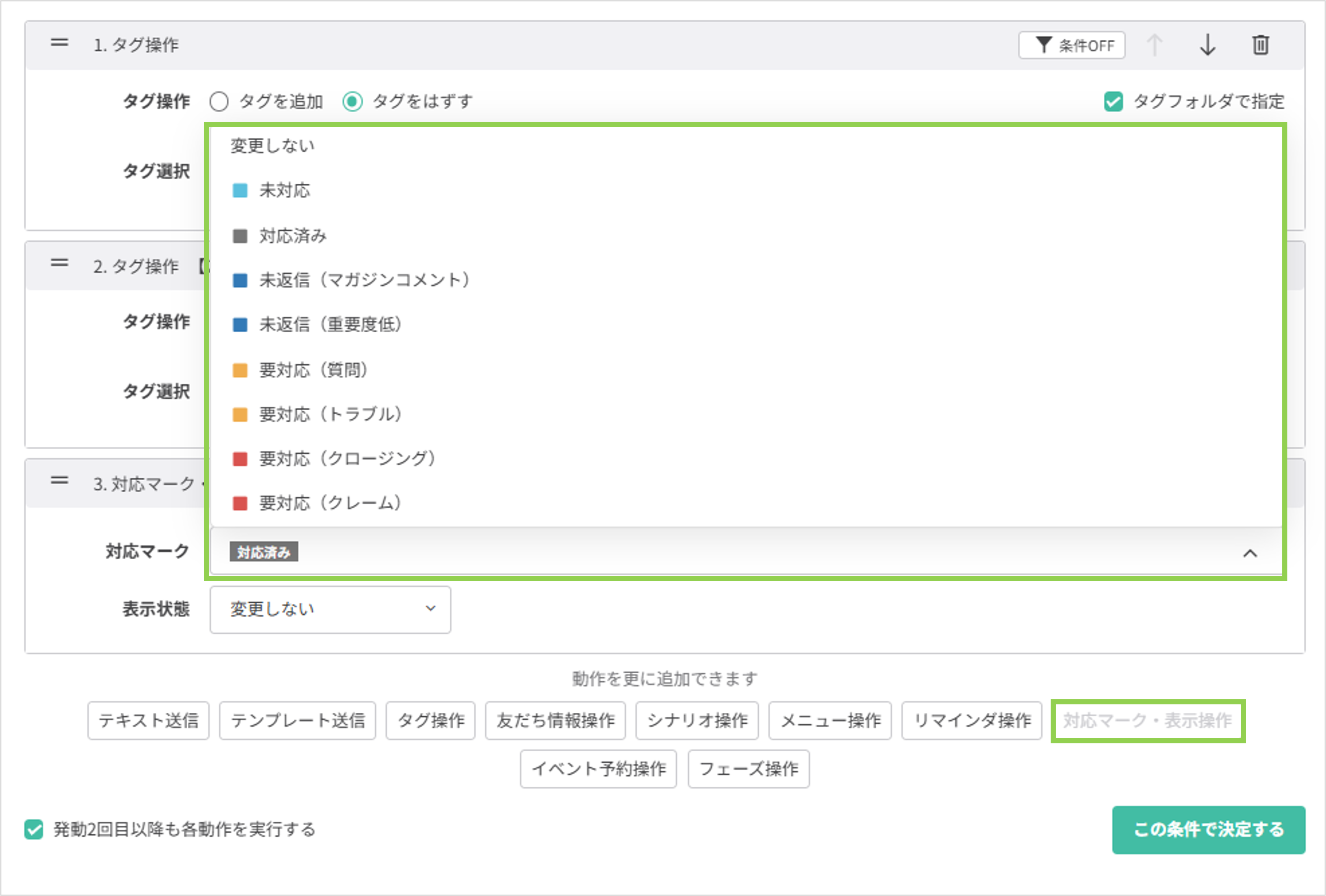The height and width of the screenshot is (896, 1326).
Task: Select 要対応（クレーム） from the tag list
Action: 330,502
